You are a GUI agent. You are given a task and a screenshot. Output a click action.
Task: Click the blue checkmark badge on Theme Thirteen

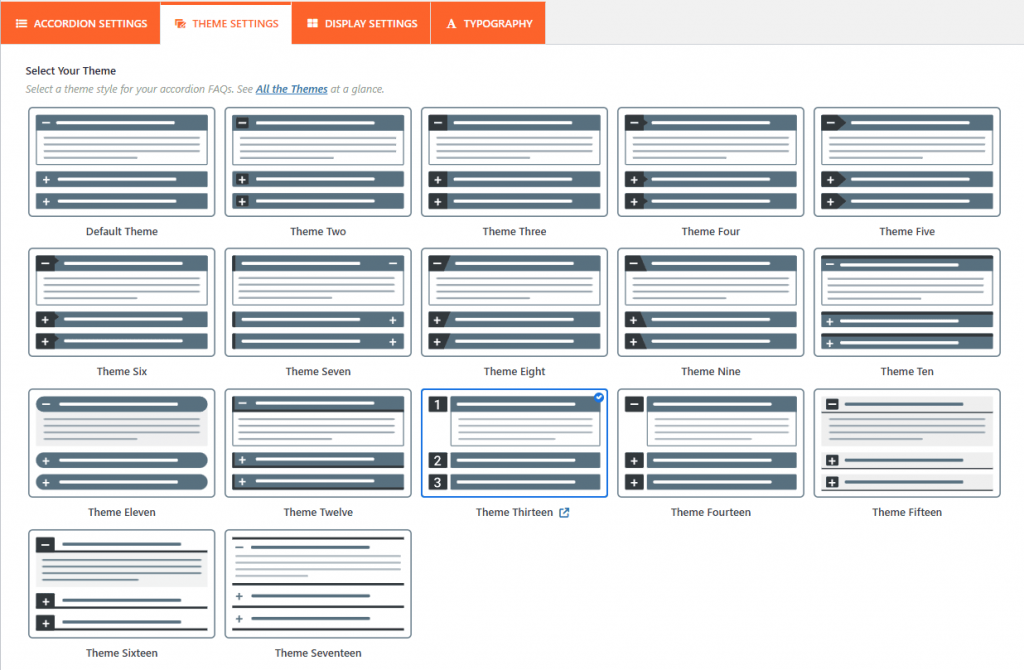(598, 397)
